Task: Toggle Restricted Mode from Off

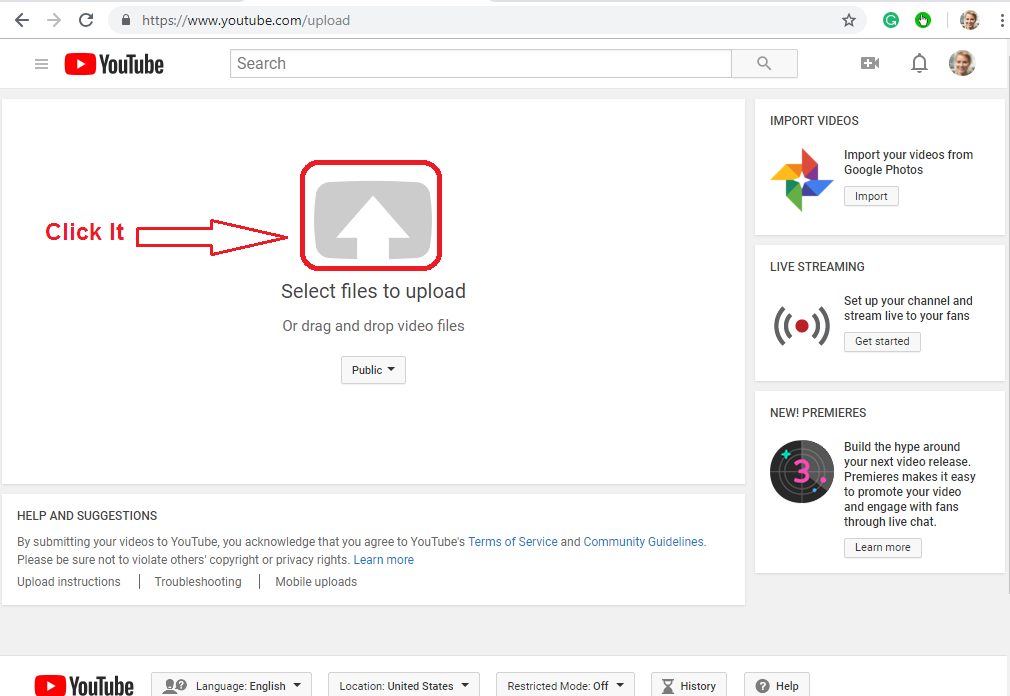Action: click(x=564, y=685)
